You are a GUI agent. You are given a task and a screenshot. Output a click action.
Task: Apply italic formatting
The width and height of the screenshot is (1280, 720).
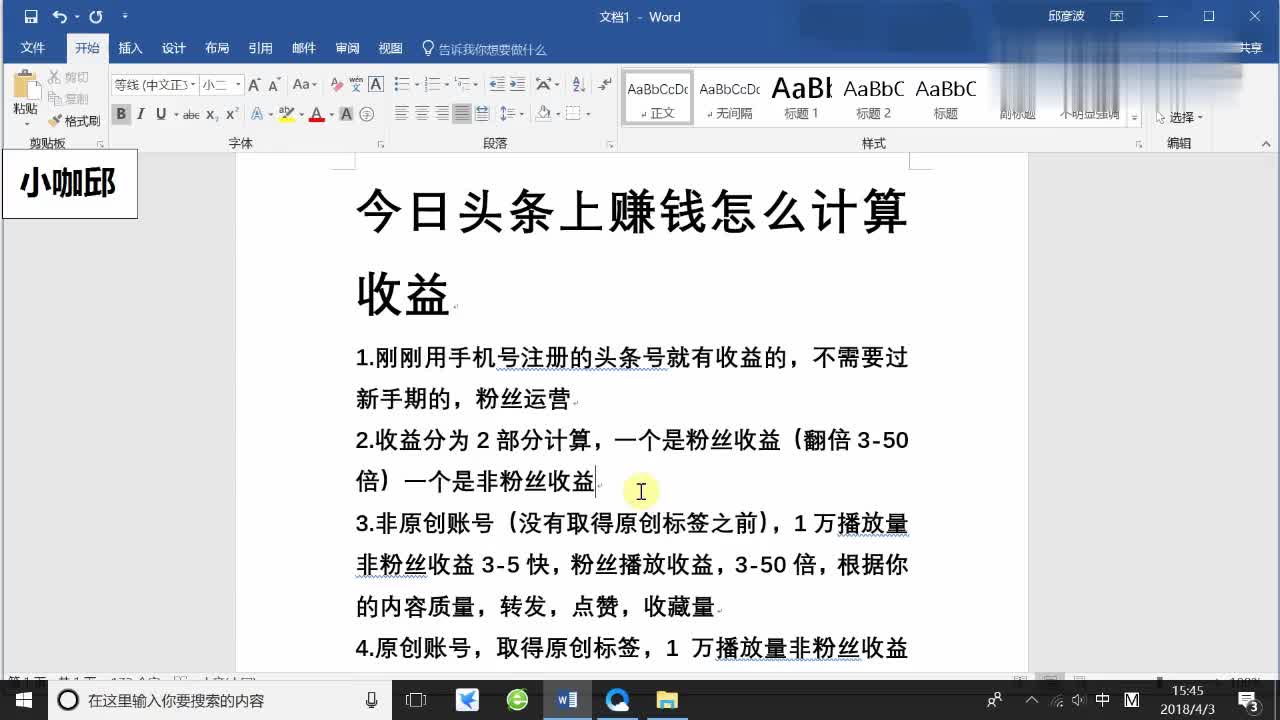(x=141, y=113)
